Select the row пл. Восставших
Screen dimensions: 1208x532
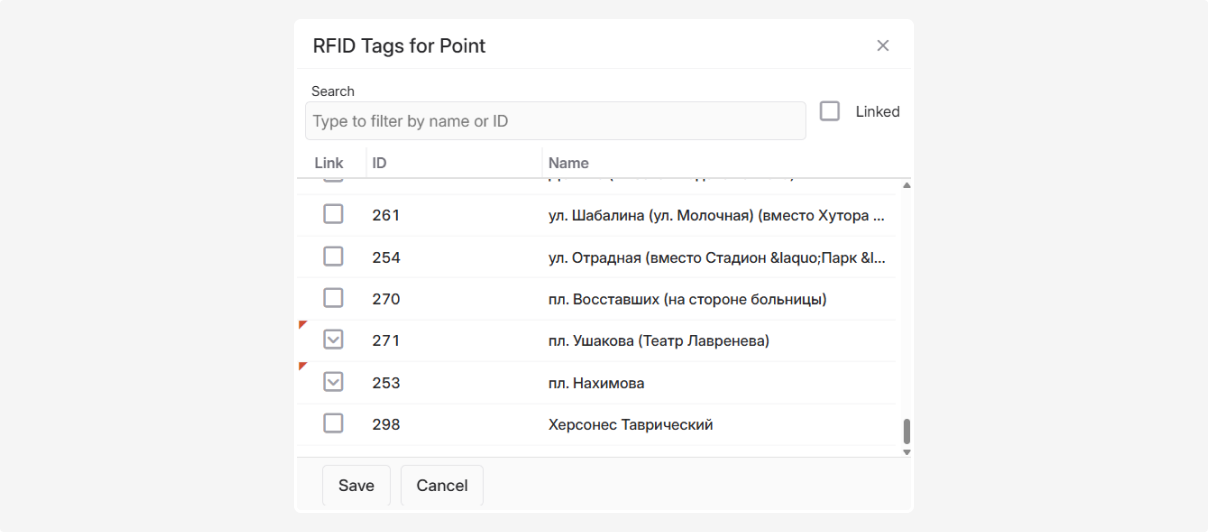687,299
